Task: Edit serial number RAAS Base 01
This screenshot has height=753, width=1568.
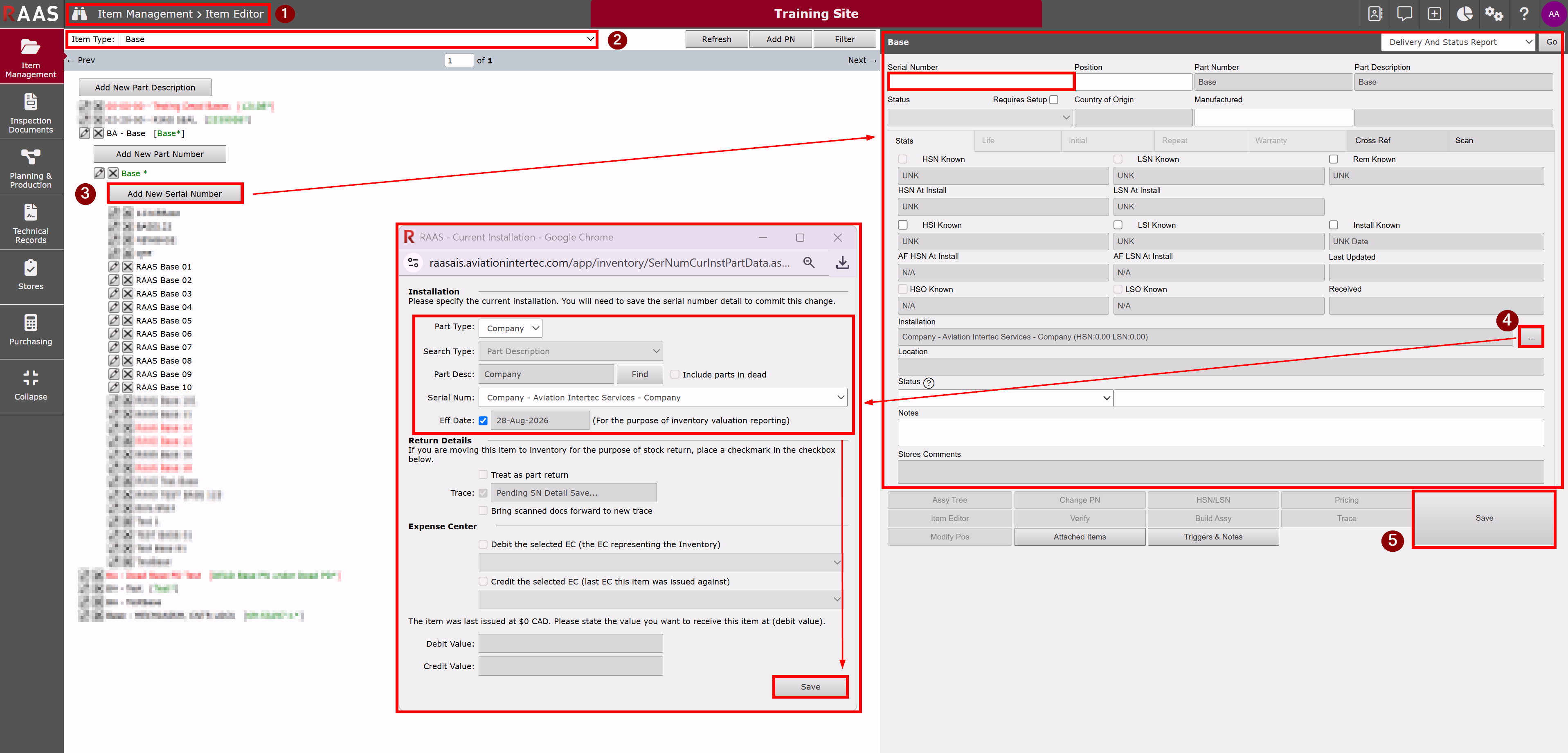Action: (x=114, y=267)
